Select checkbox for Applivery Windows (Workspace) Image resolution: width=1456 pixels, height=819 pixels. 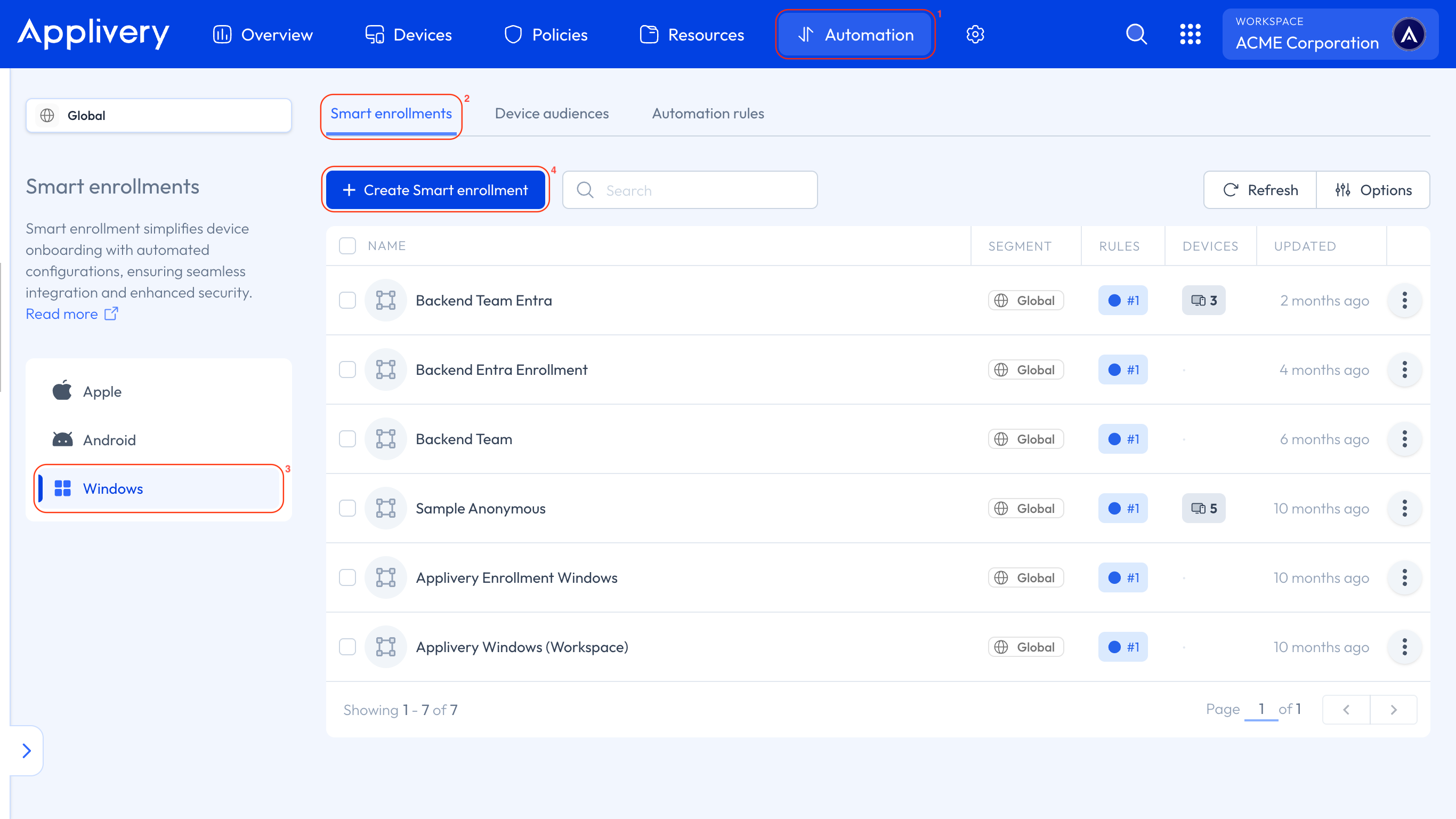click(347, 646)
